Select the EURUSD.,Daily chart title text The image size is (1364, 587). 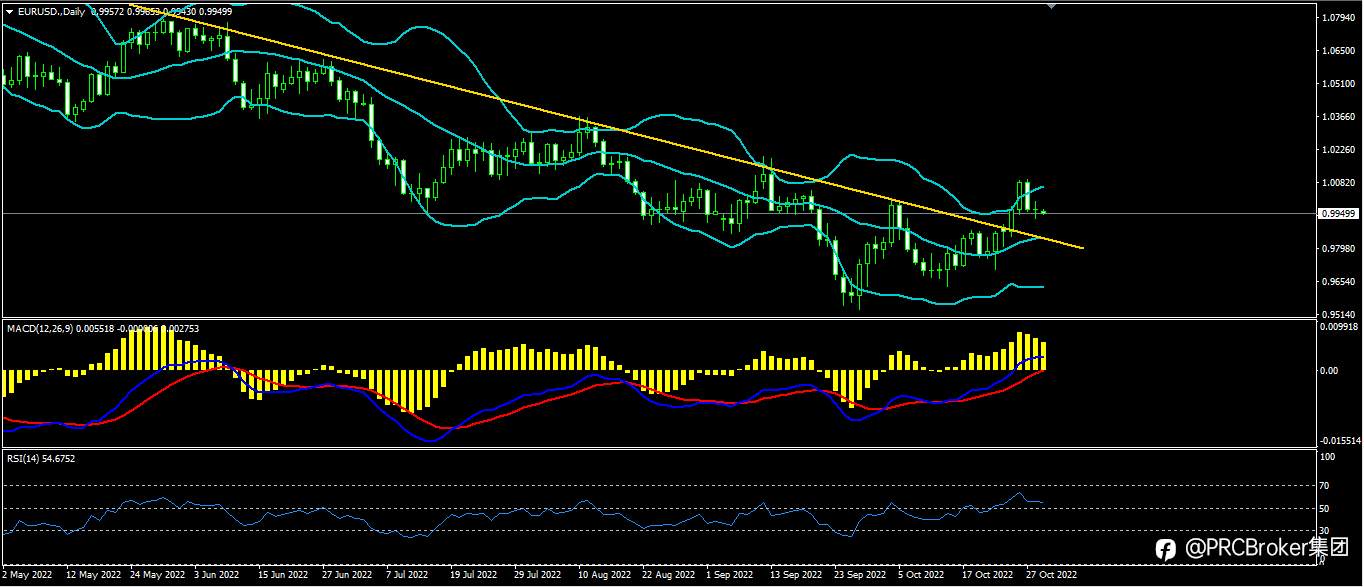pos(51,10)
